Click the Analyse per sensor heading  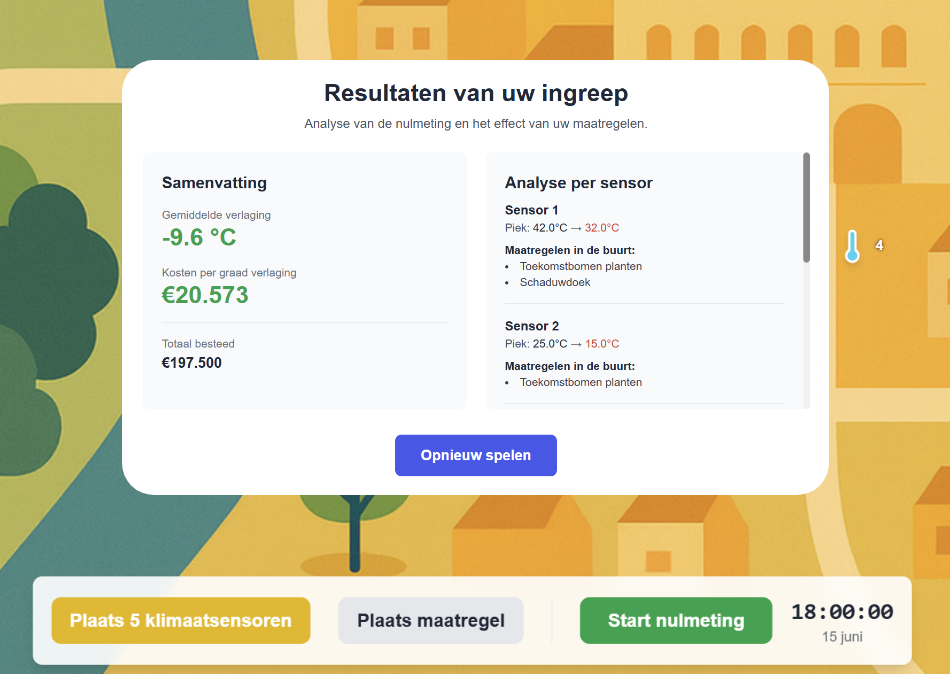click(578, 183)
